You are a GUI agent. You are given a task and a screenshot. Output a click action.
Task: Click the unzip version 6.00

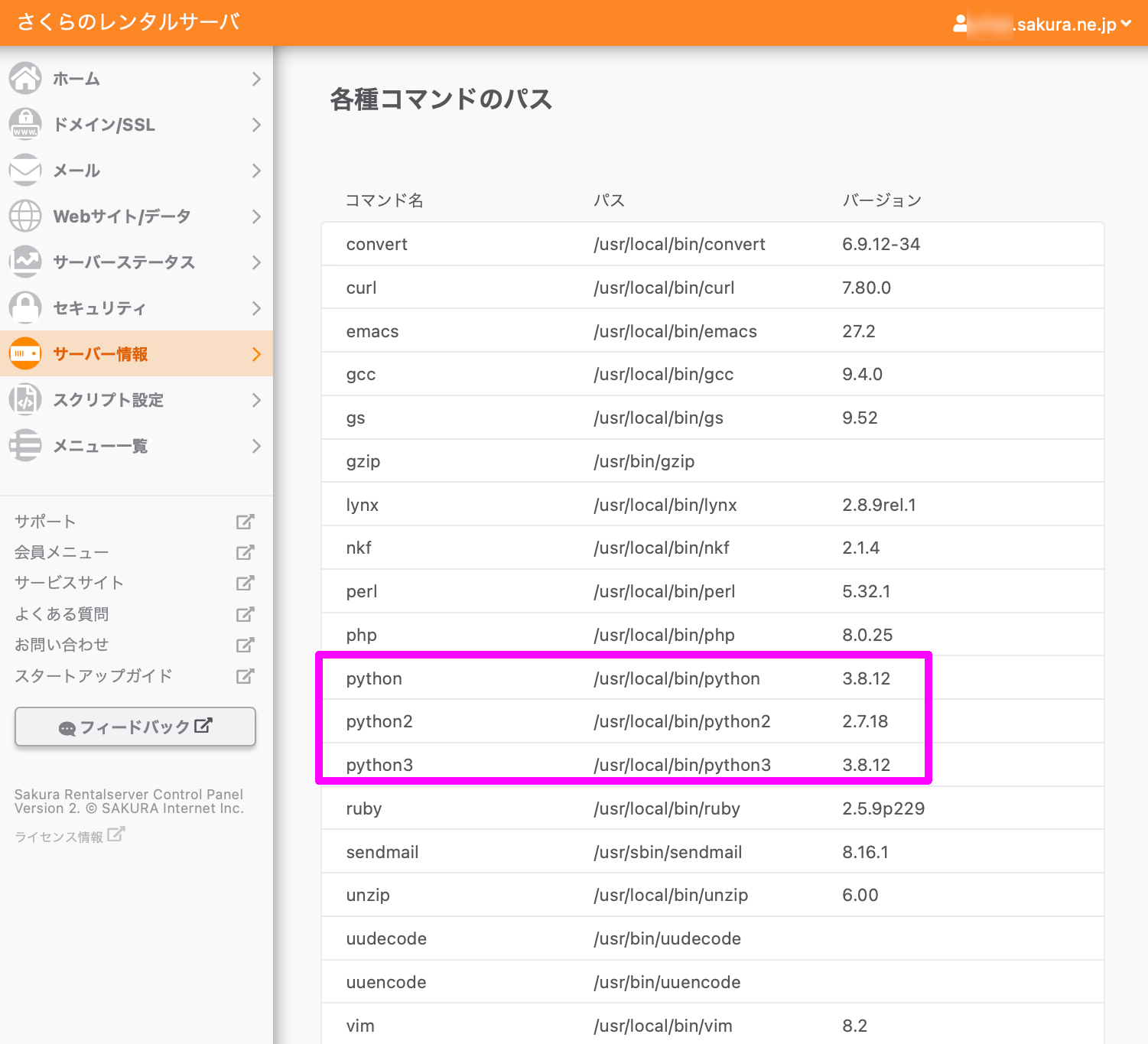point(860,895)
